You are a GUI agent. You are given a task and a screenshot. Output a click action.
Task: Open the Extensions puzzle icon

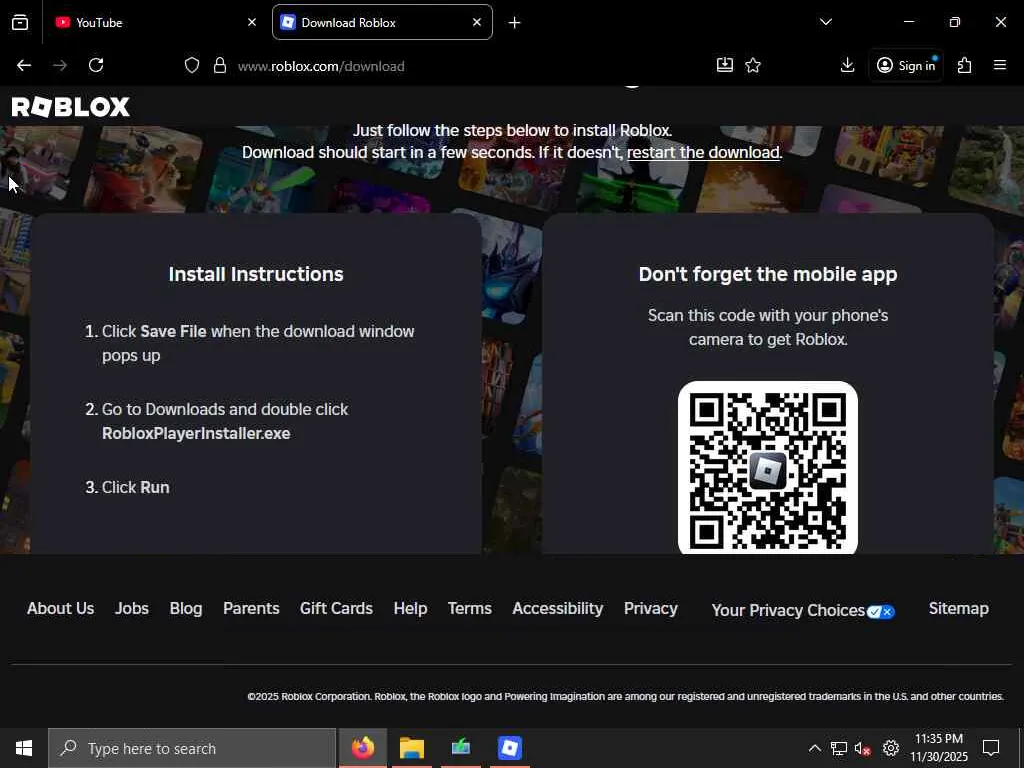pyautogui.click(x=965, y=65)
